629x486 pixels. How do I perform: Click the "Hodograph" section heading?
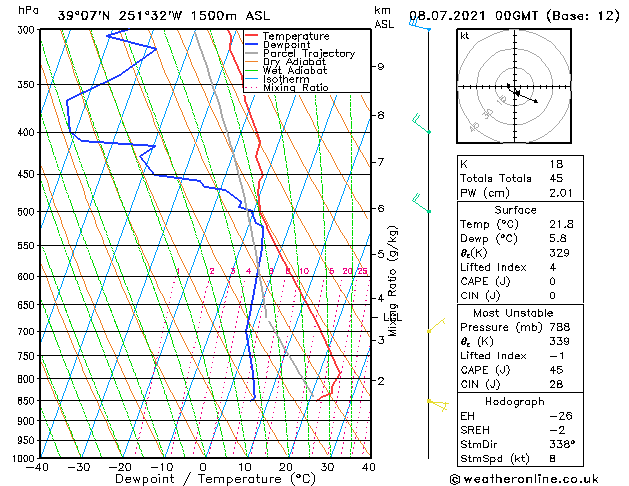[515, 402]
